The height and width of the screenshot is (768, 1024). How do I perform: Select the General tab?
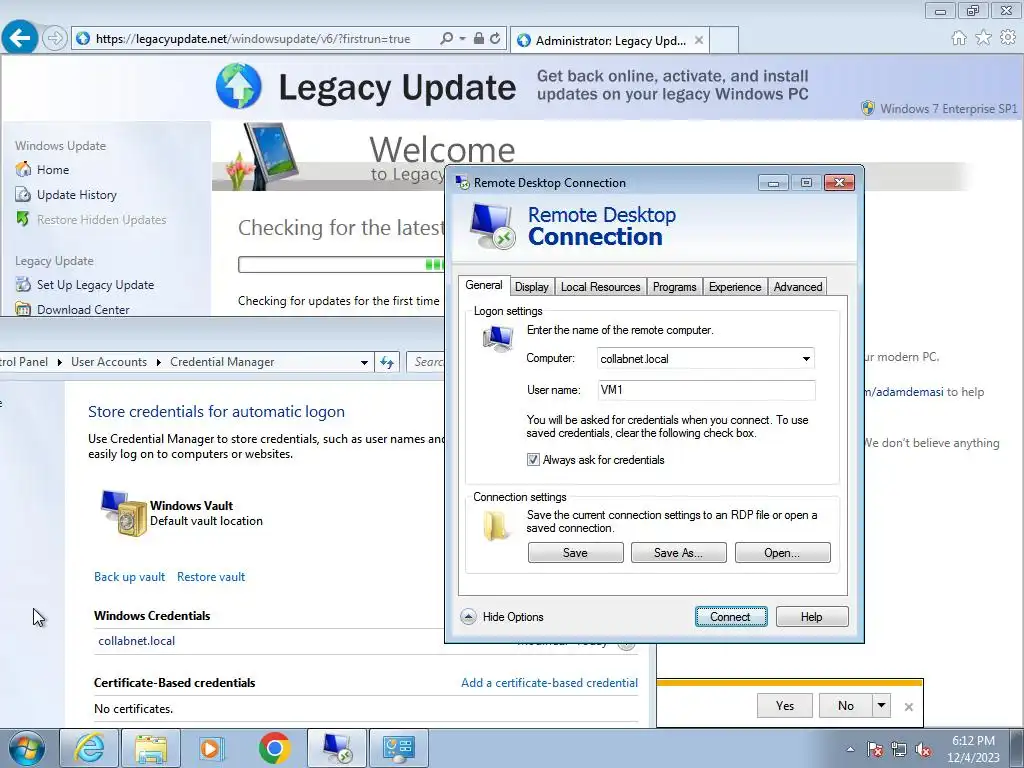click(484, 285)
